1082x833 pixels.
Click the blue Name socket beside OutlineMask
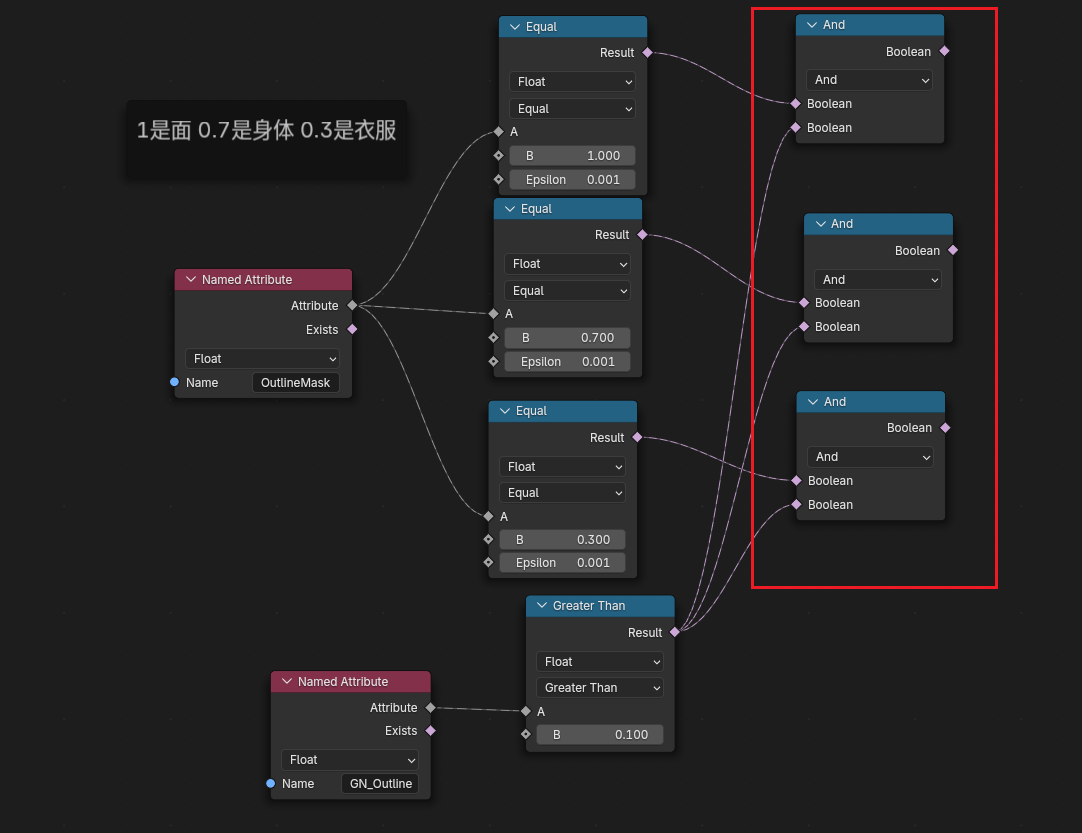click(175, 382)
